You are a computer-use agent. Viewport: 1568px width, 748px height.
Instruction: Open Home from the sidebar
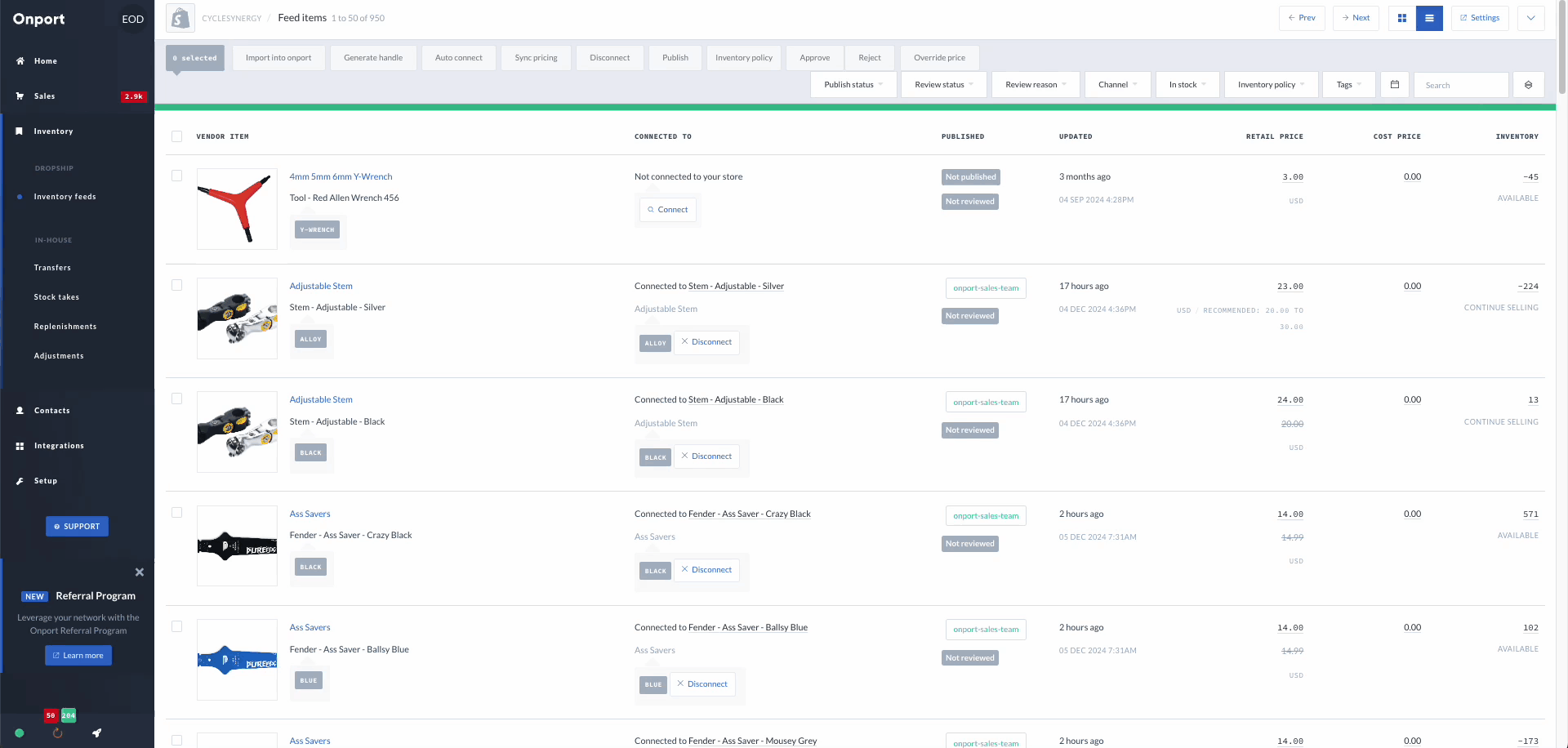(46, 61)
